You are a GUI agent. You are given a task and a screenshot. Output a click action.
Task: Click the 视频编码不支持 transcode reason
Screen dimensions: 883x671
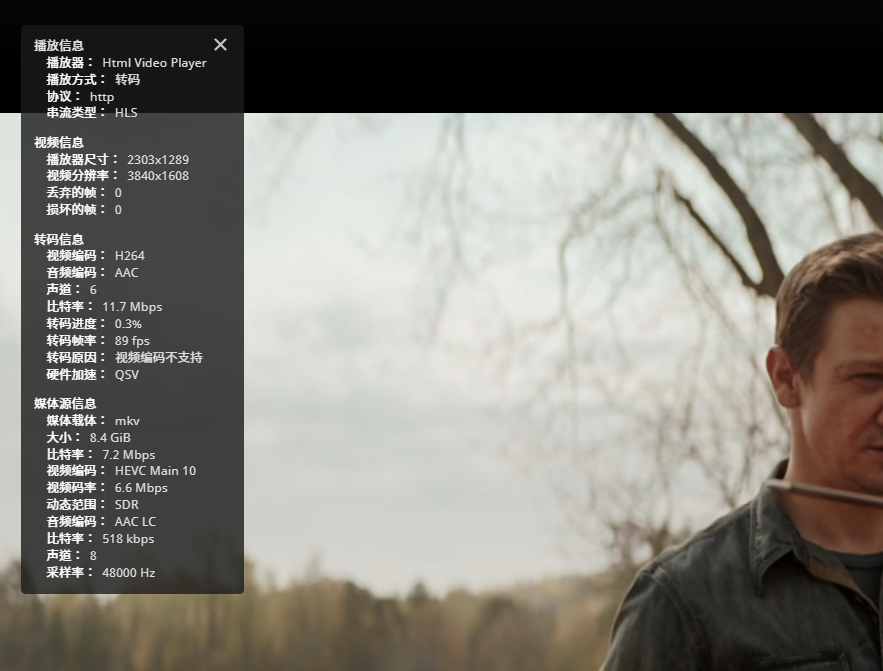[159, 358]
